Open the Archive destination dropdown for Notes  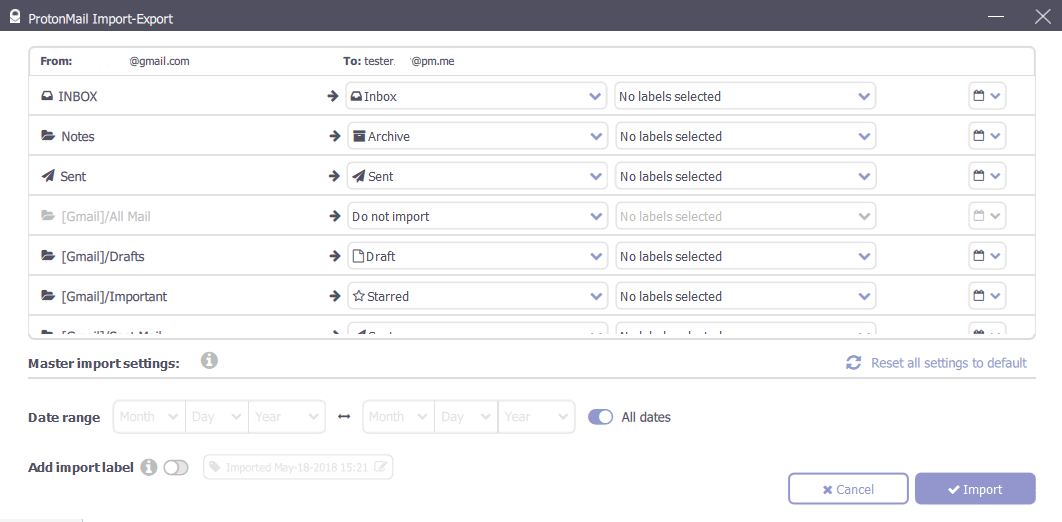477,136
